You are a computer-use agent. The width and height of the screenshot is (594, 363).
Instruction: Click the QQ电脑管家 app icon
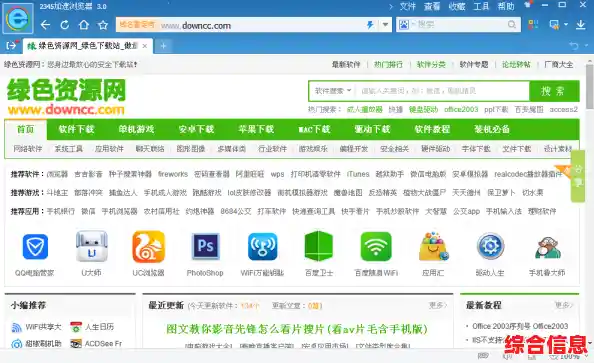pos(35,247)
